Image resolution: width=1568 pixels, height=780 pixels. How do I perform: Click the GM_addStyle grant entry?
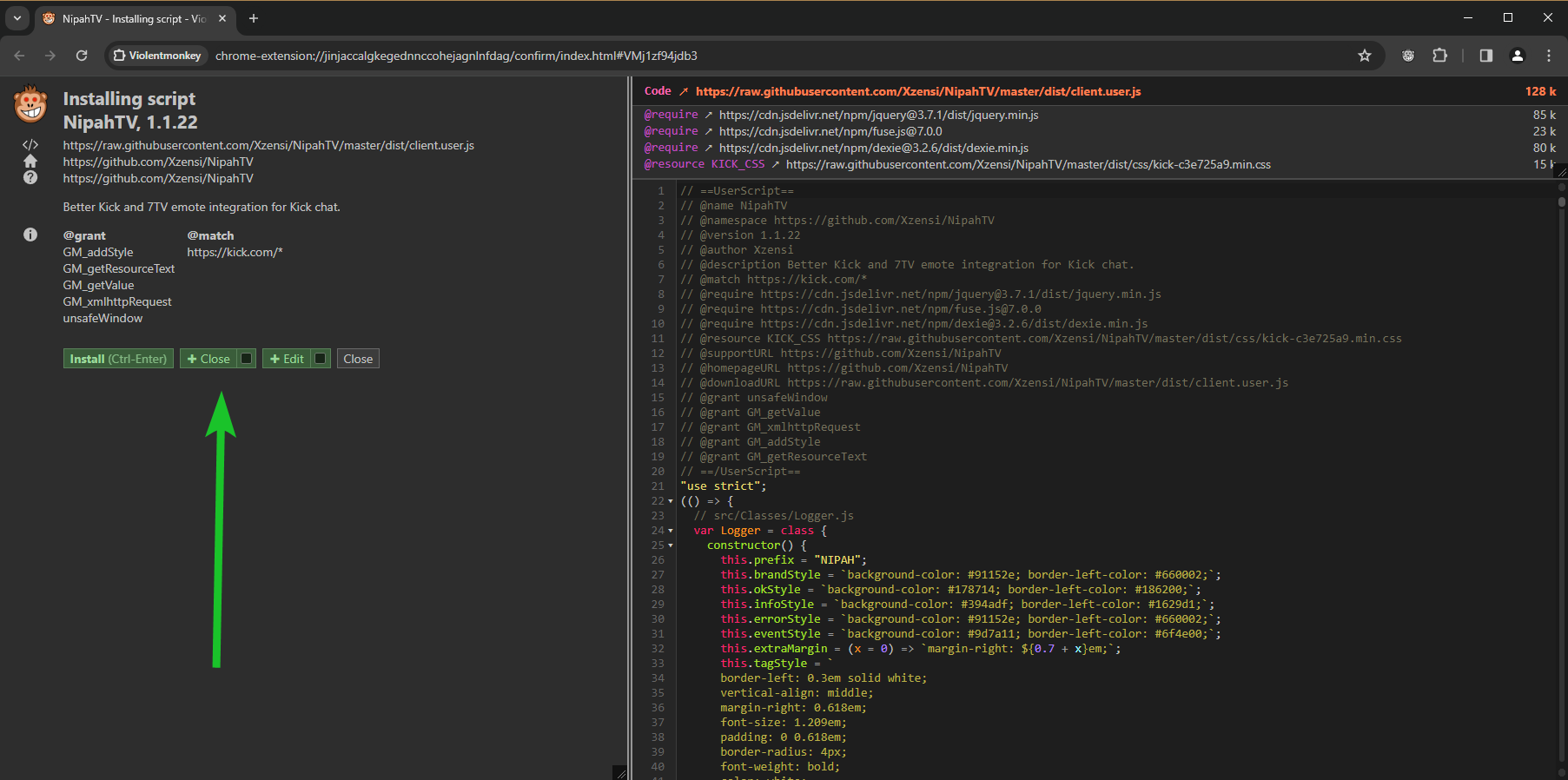coord(98,252)
